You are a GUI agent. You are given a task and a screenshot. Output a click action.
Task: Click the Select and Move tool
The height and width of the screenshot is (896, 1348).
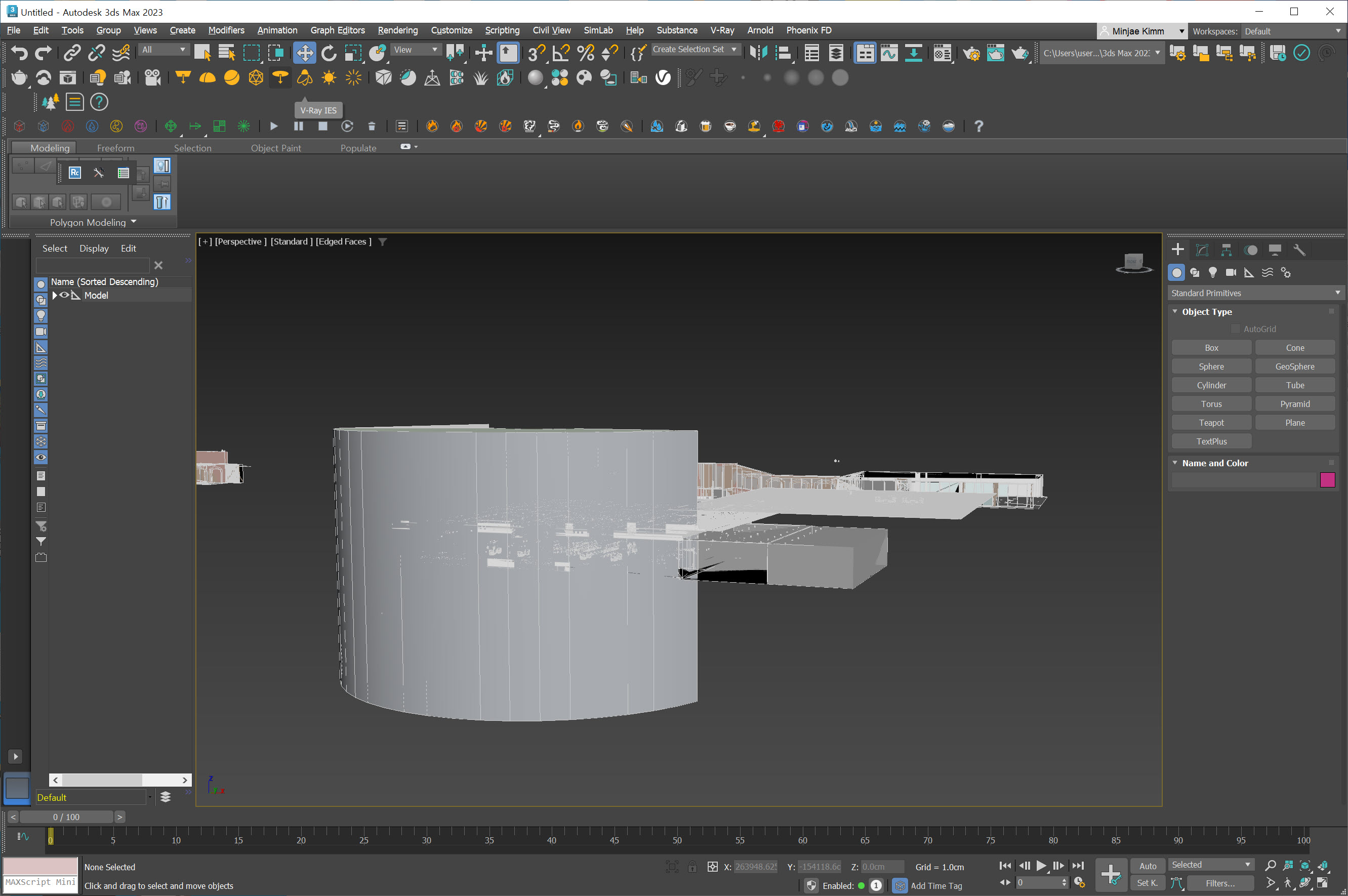pos(305,53)
